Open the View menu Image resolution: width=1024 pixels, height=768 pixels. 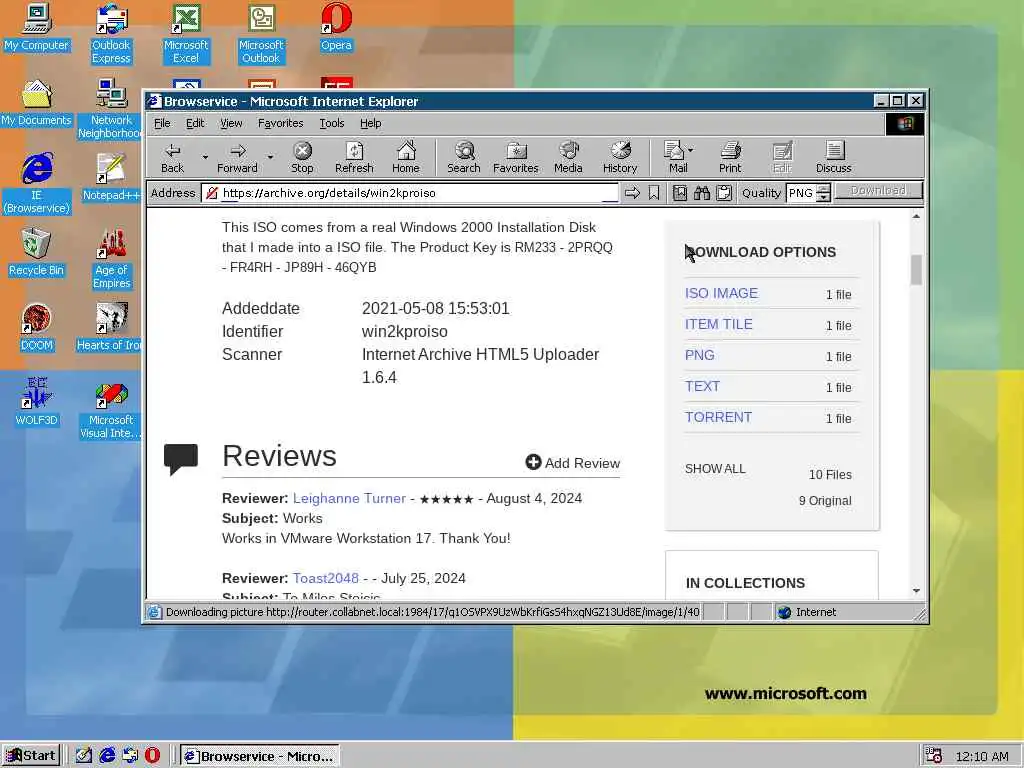pos(231,123)
